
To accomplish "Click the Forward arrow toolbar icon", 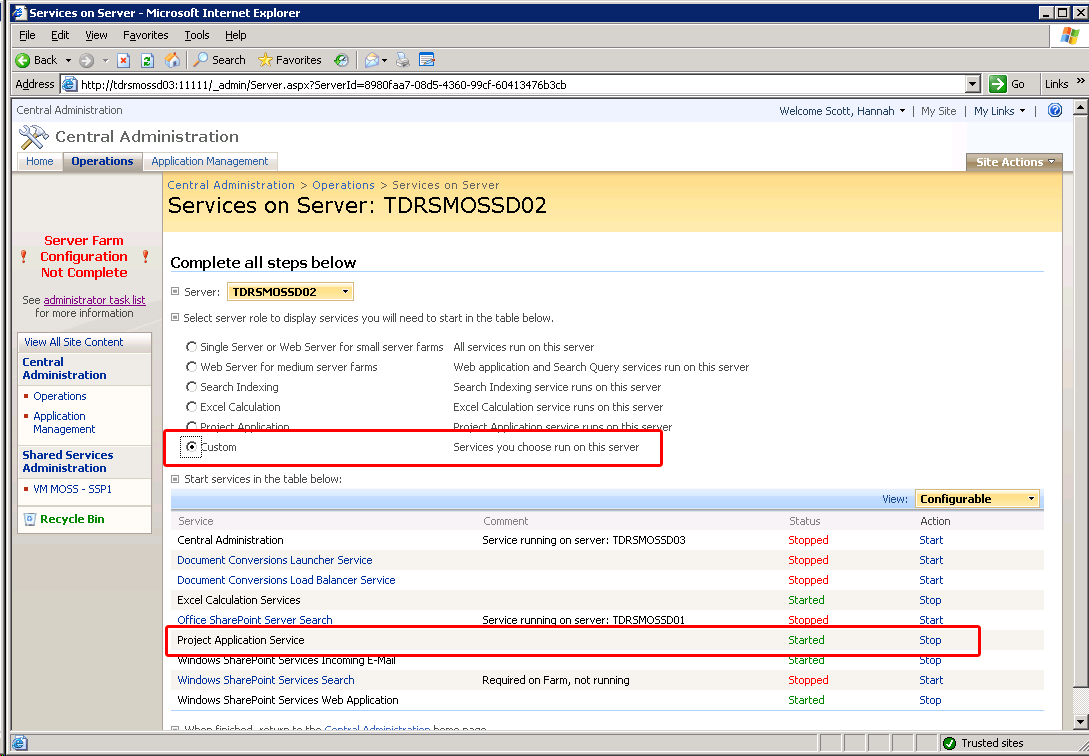I will click(86, 60).
